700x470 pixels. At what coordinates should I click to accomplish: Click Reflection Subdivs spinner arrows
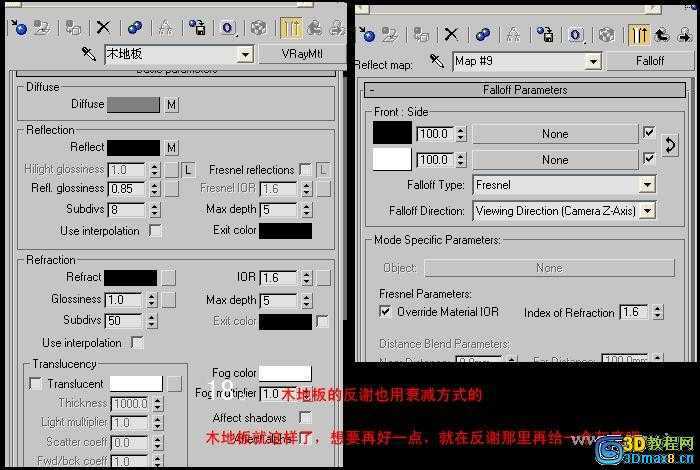pyautogui.click(x=155, y=210)
